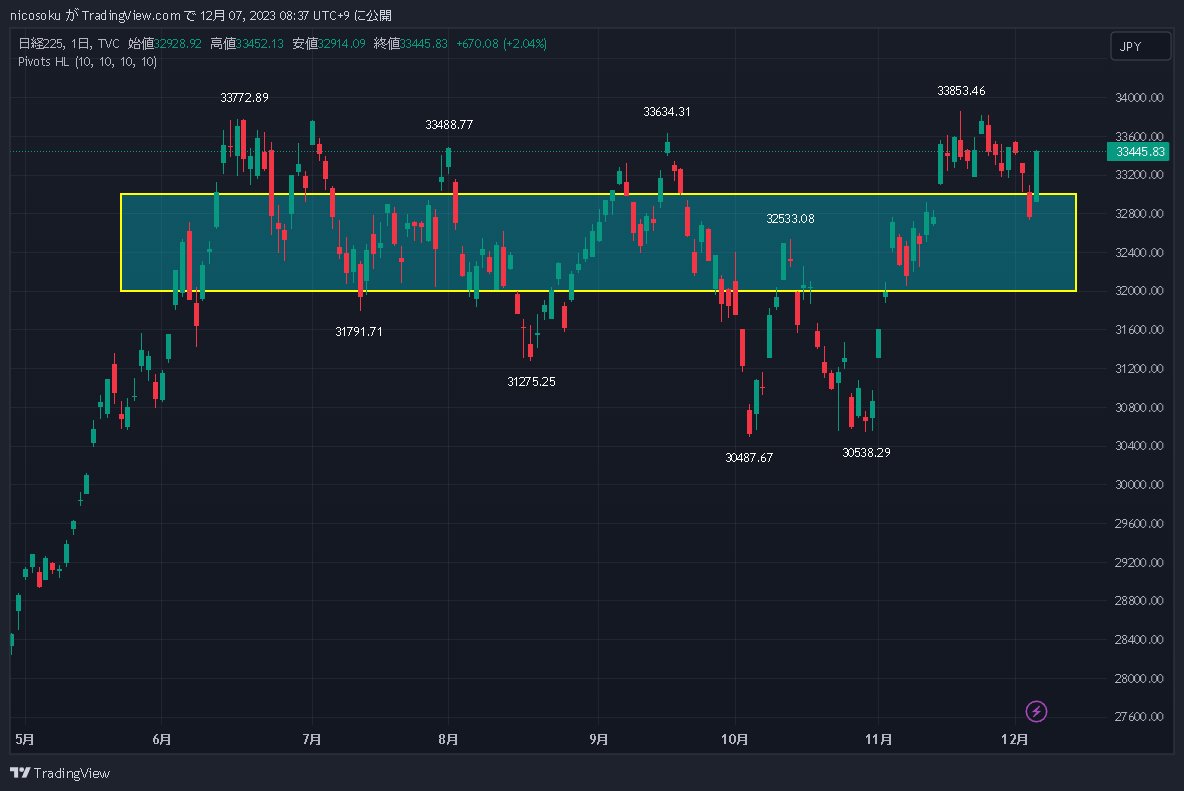Click the 31275.25 pivot low label

pyautogui.click(x=531, y=381)
